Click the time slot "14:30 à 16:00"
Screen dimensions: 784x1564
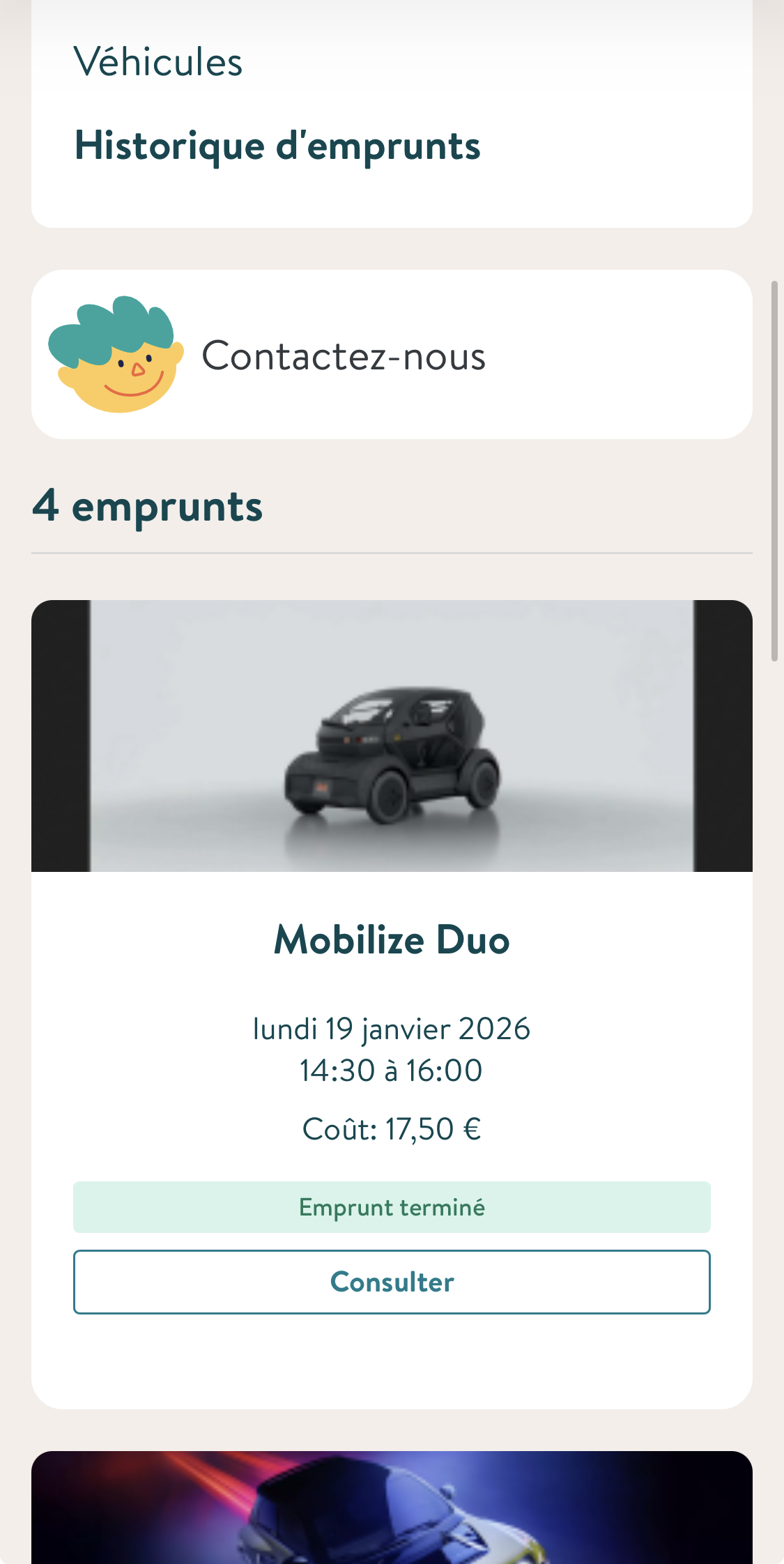[392, 1071]
